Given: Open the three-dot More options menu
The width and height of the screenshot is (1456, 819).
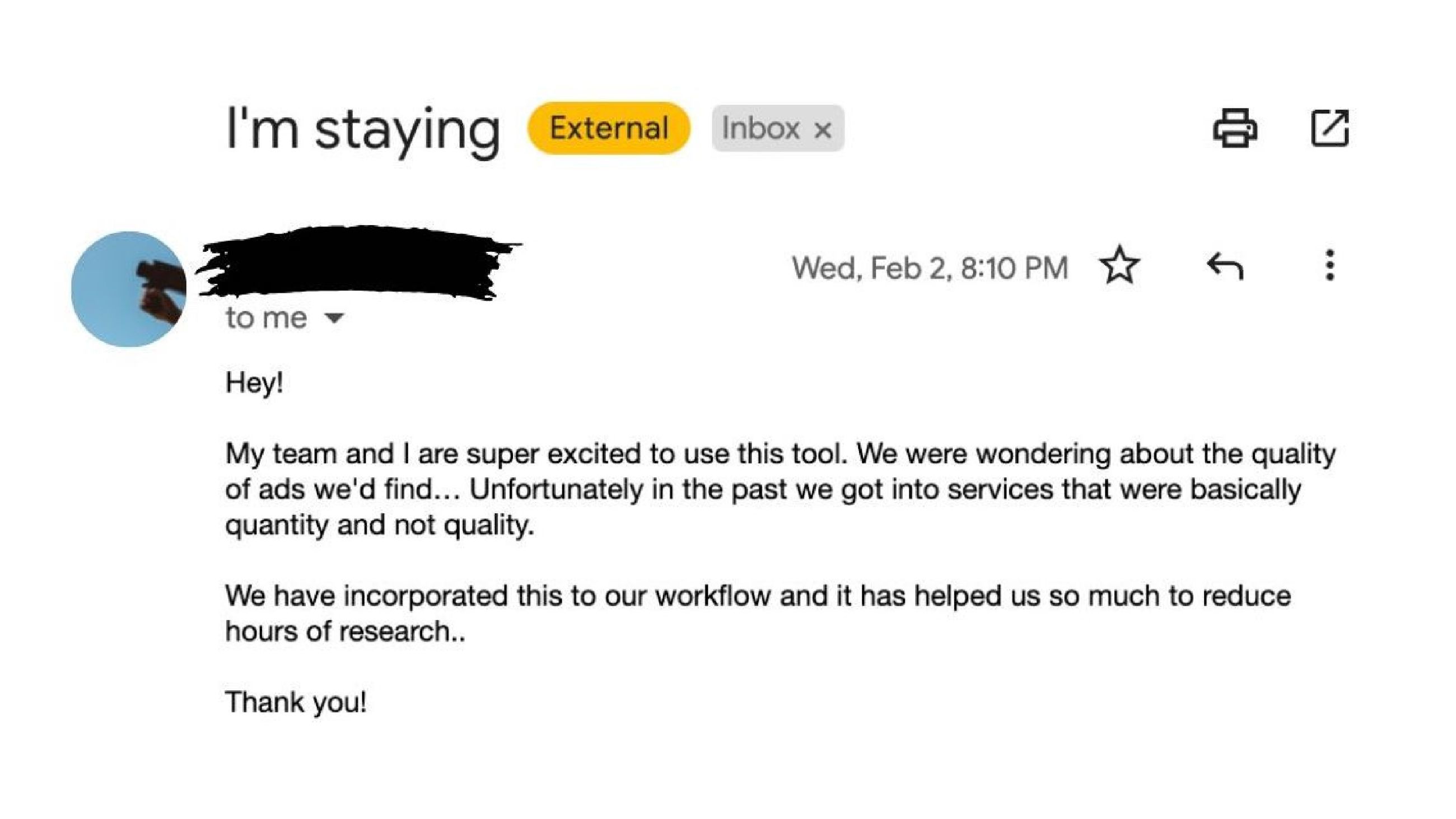Looking at the screenshot, I should point(1330,265).
